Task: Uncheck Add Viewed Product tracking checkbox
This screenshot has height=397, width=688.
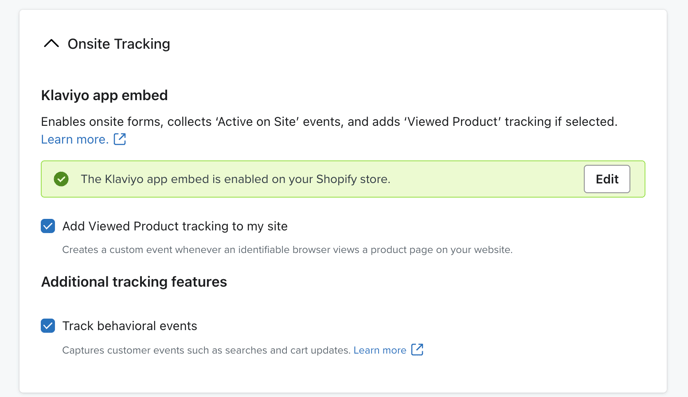Action: point(48,226)
